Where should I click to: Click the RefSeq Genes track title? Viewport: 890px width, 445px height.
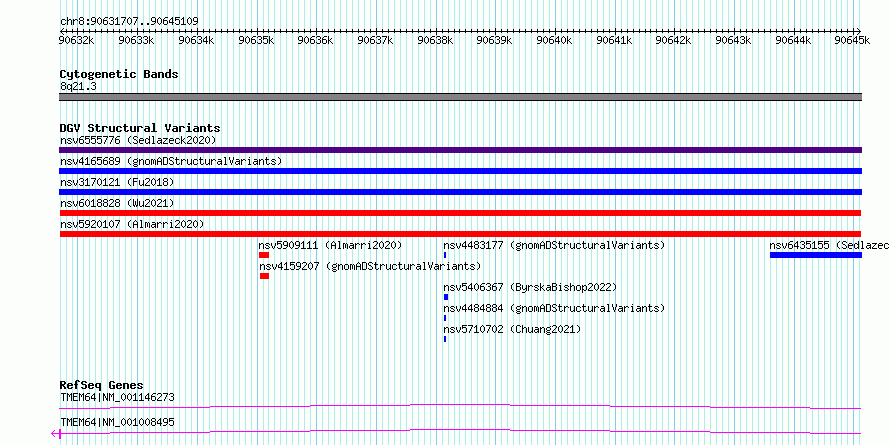(x=101, y=385)
